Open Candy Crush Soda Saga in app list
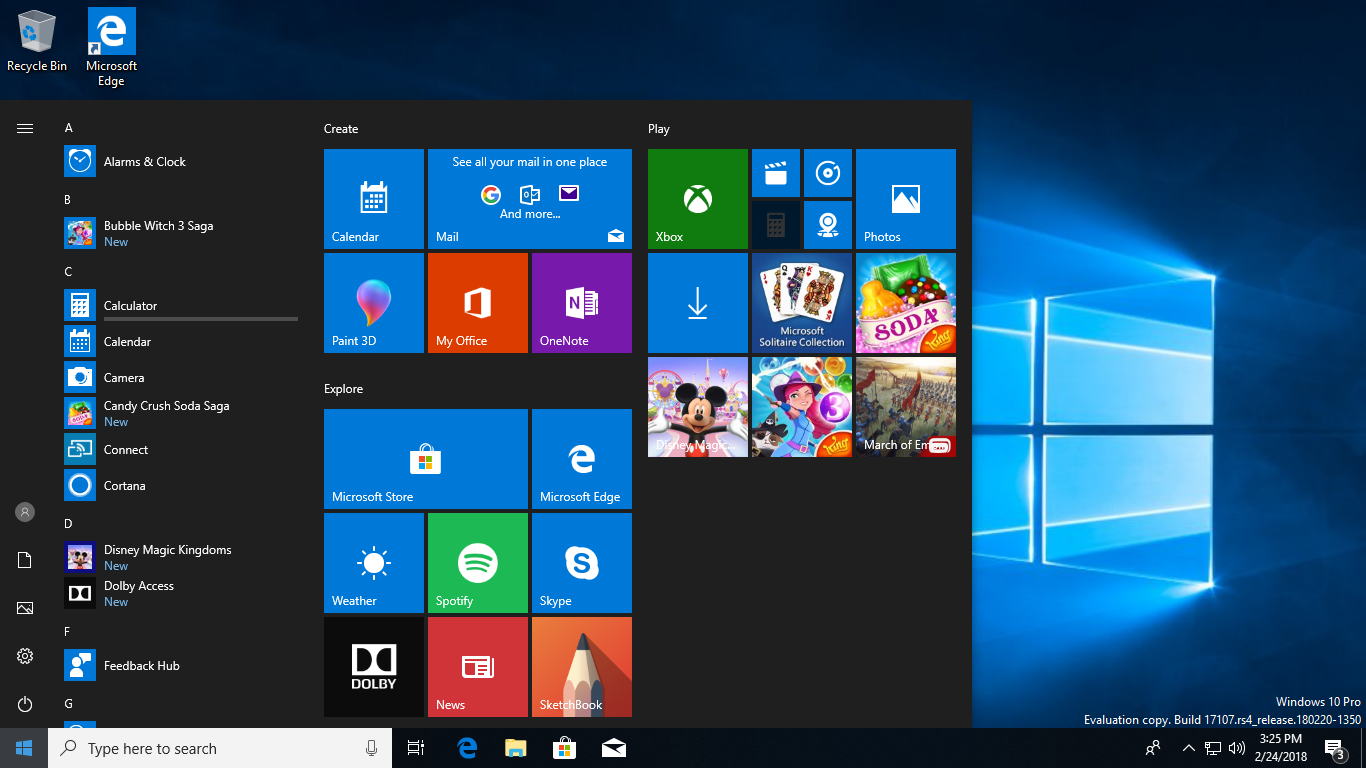Image resolution: width=1366 pixels, height=768 pixels. click(x=181, y=414)
